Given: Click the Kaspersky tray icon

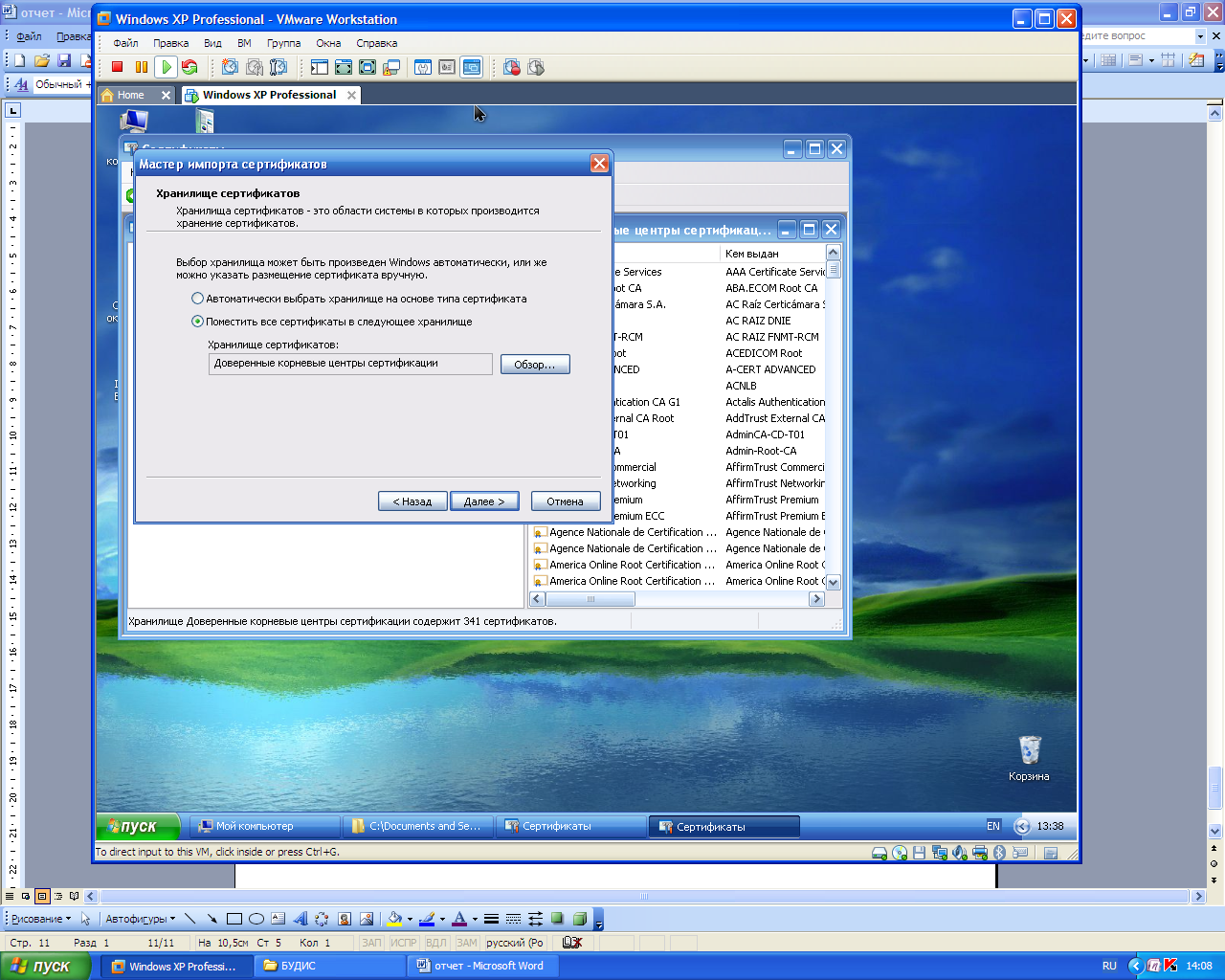Looking at the screenshot, I should [x=1170, y=966].
